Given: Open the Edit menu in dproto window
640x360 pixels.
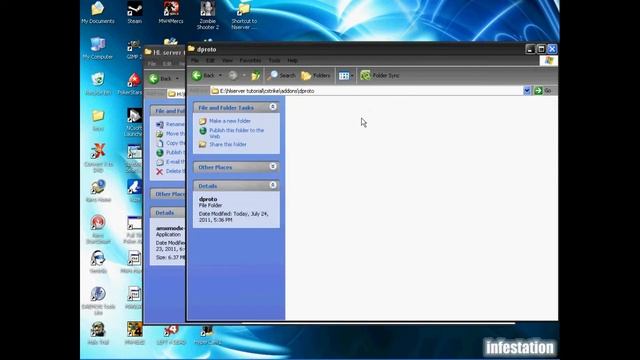Looking at the screenshot, I should click(210, 60).
